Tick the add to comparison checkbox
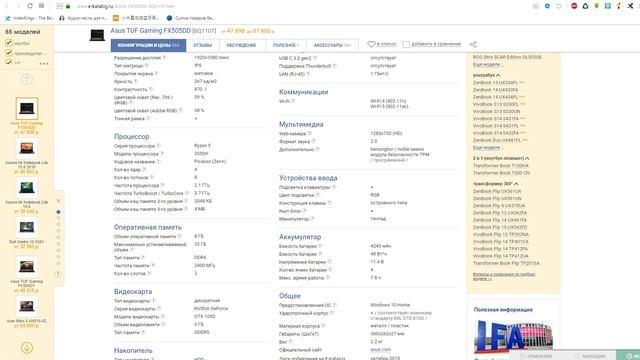640x360 pixels. pyautogui.click(x=406, y=44)
